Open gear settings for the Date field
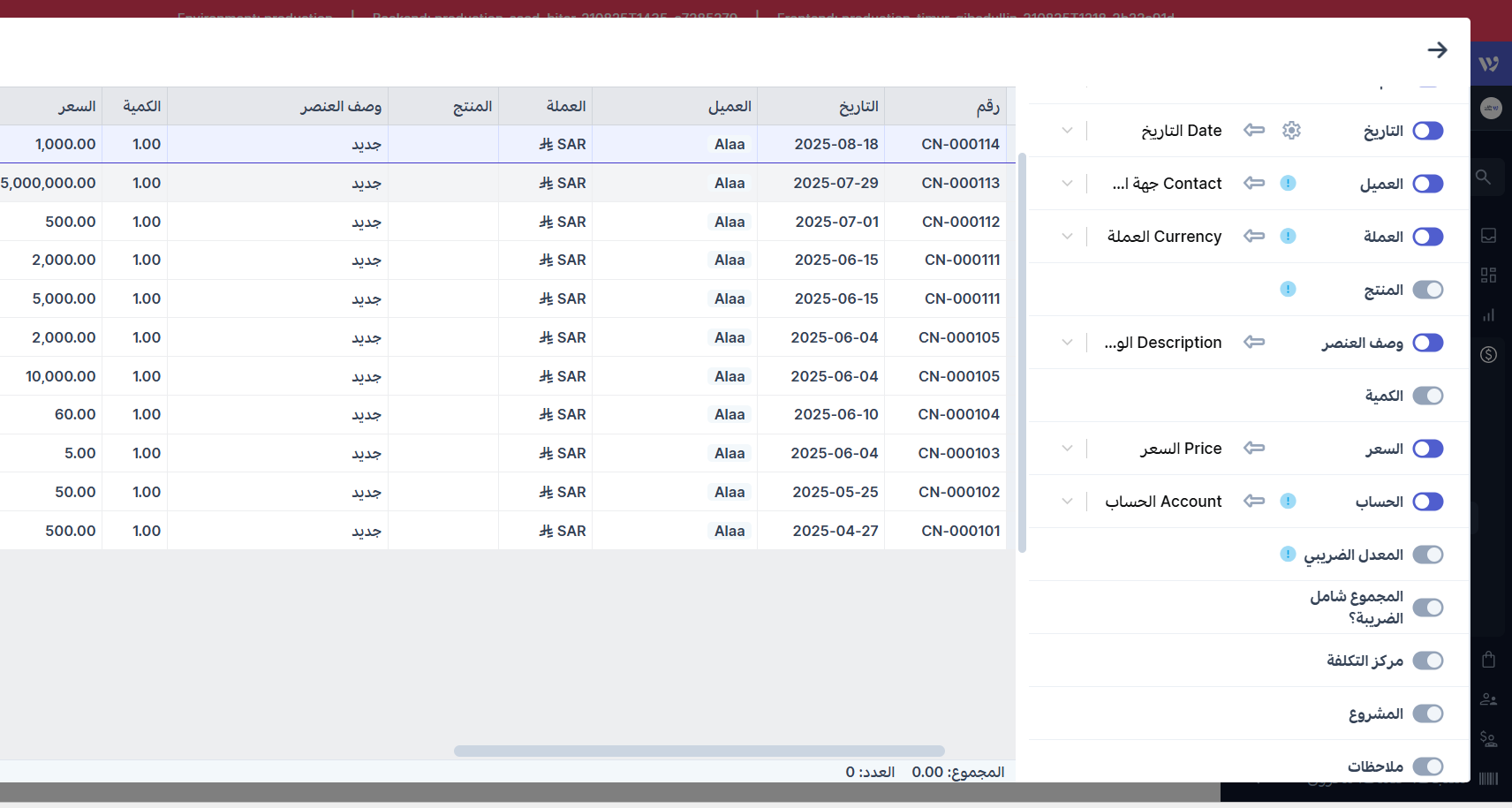 point(1291,131)
